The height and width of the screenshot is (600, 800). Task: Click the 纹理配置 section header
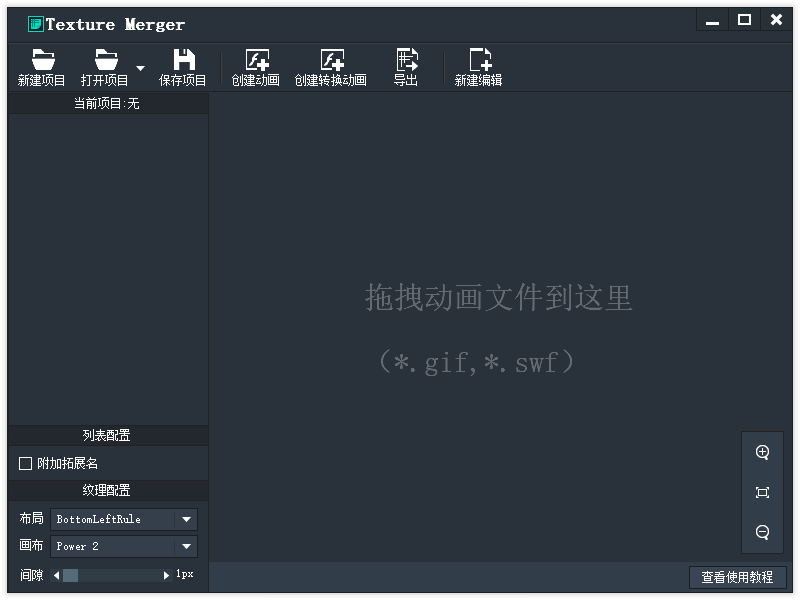pos(107,490)
